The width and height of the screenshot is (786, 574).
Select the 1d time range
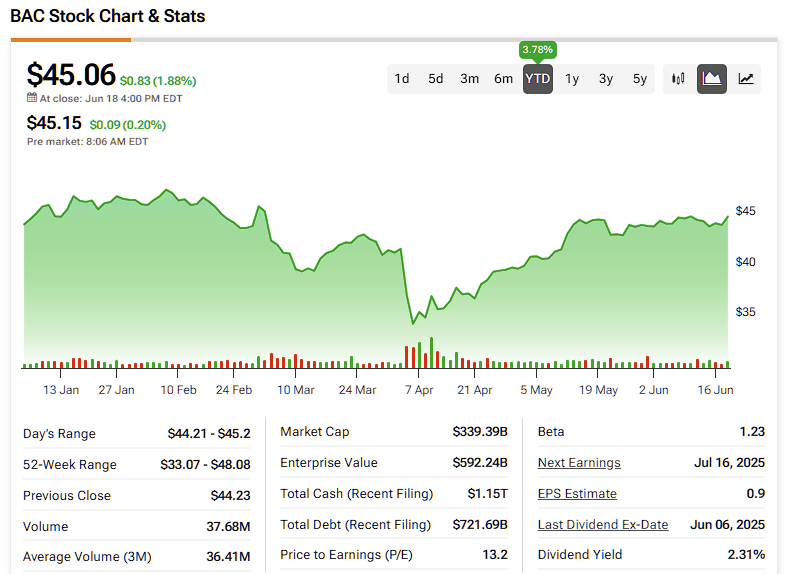pos(402,79)
